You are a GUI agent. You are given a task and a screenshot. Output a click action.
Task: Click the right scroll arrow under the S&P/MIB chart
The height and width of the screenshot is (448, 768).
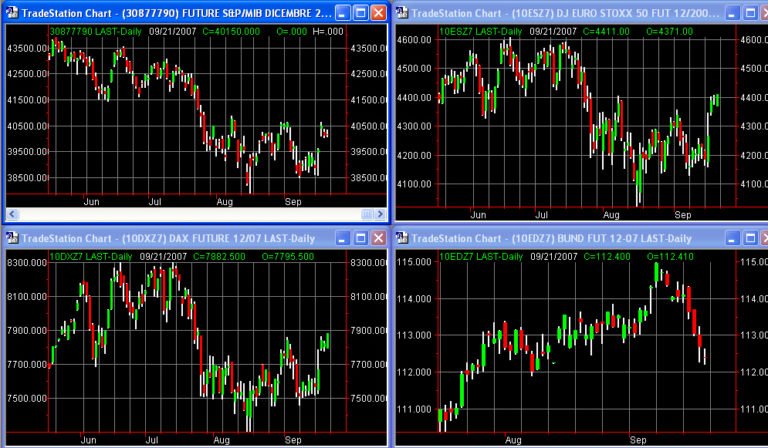click(x=380, y=214)
